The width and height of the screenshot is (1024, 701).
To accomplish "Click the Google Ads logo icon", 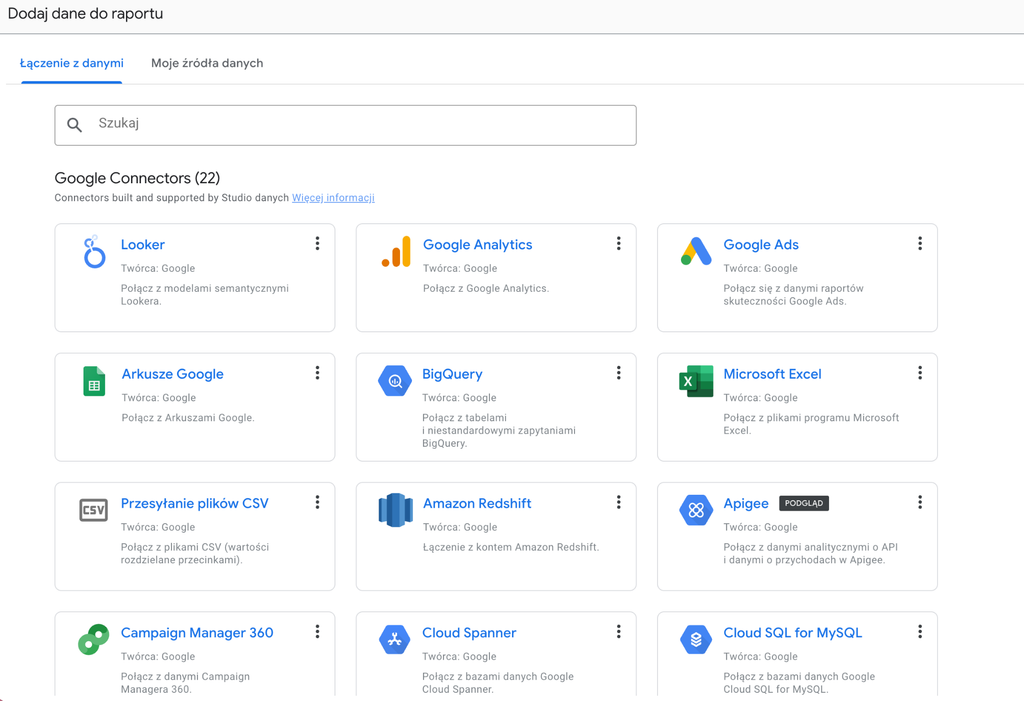I will tap(696, 251).
